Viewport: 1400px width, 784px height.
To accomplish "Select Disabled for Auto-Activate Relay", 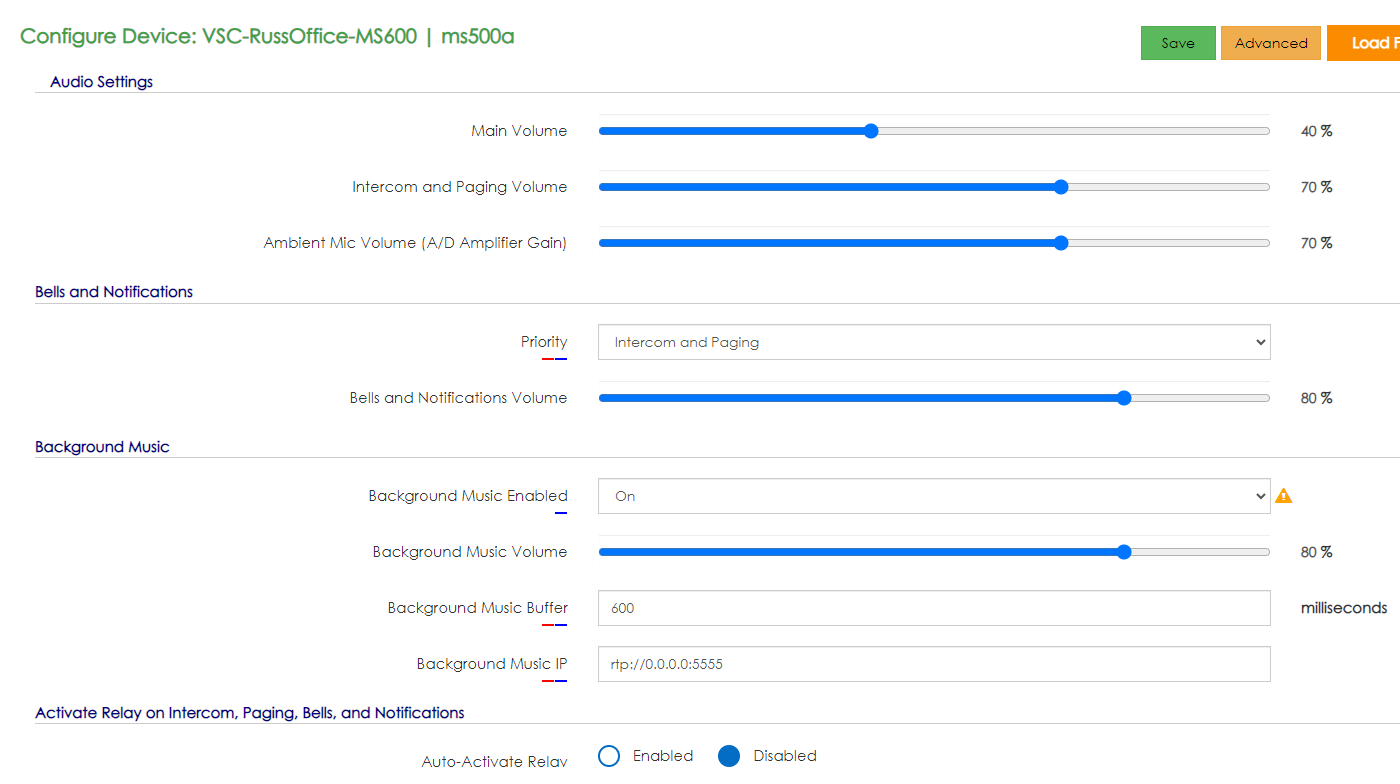I will 729,756.
